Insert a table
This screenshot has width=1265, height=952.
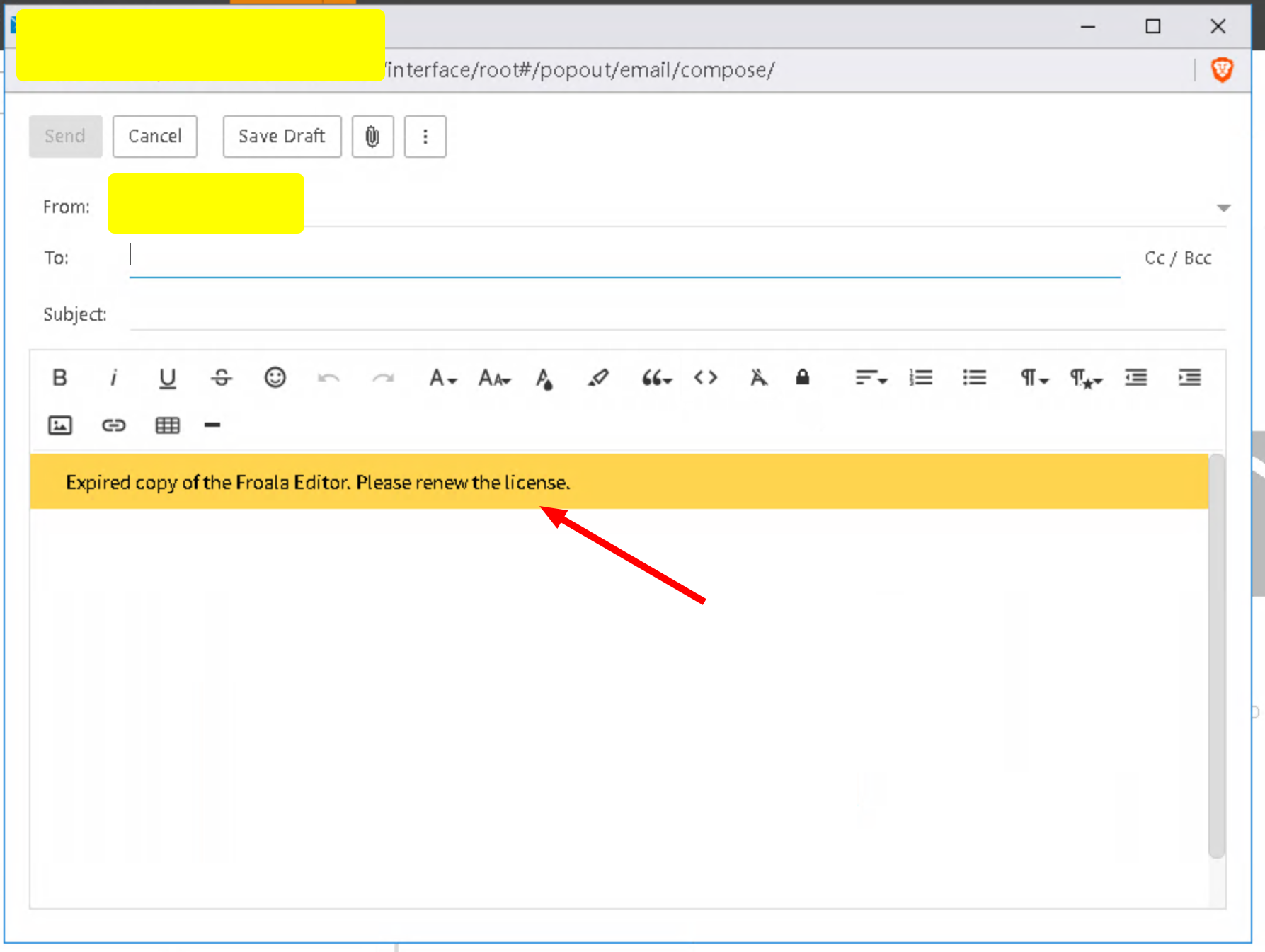(x=167, y=425)
